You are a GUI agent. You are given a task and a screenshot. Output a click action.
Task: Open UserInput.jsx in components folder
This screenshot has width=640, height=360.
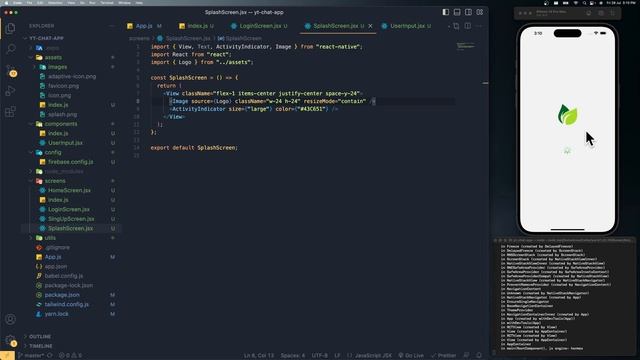[65, 143]
